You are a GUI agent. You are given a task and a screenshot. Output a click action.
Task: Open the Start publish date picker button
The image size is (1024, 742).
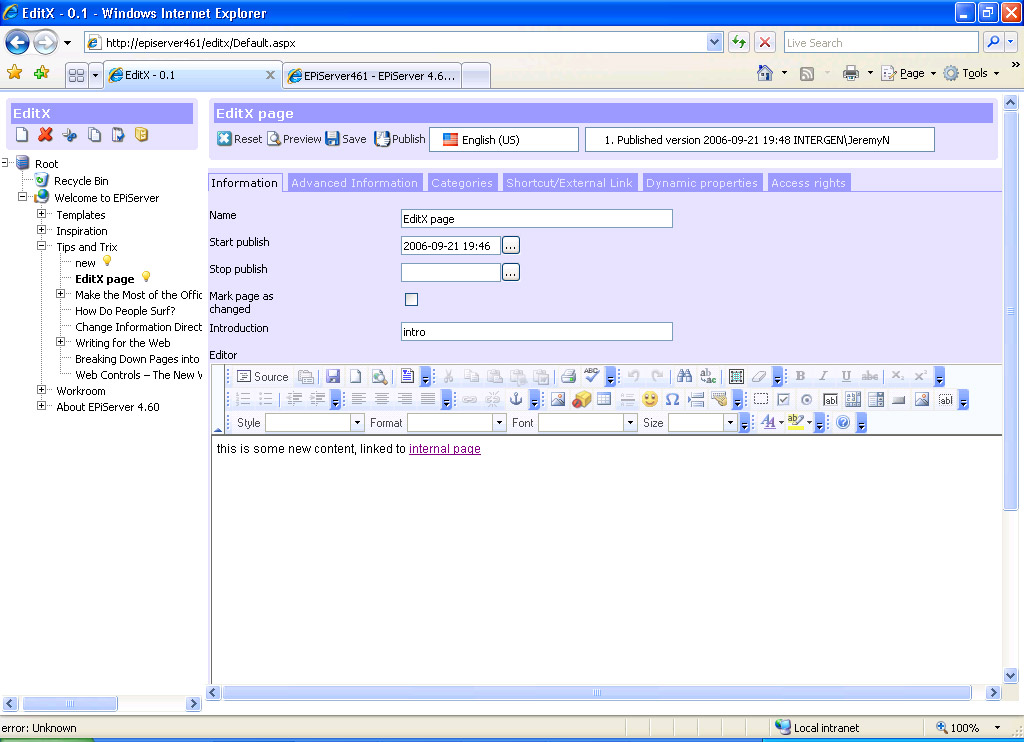point(511,246)
